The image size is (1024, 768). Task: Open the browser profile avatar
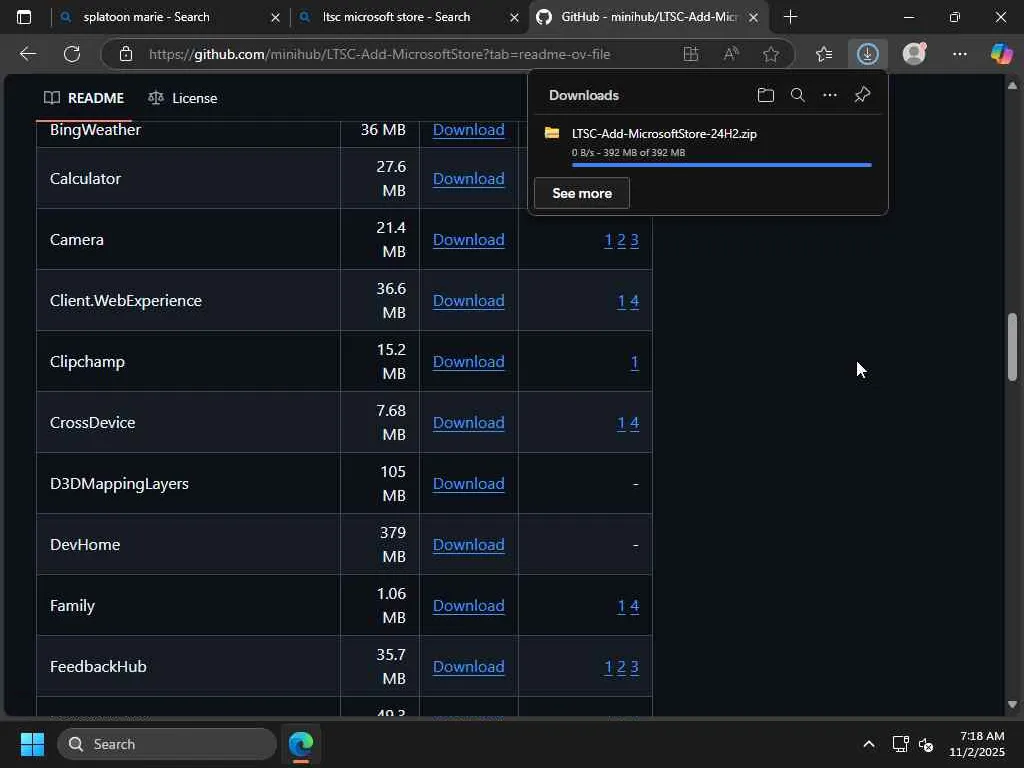coord(914,54)
